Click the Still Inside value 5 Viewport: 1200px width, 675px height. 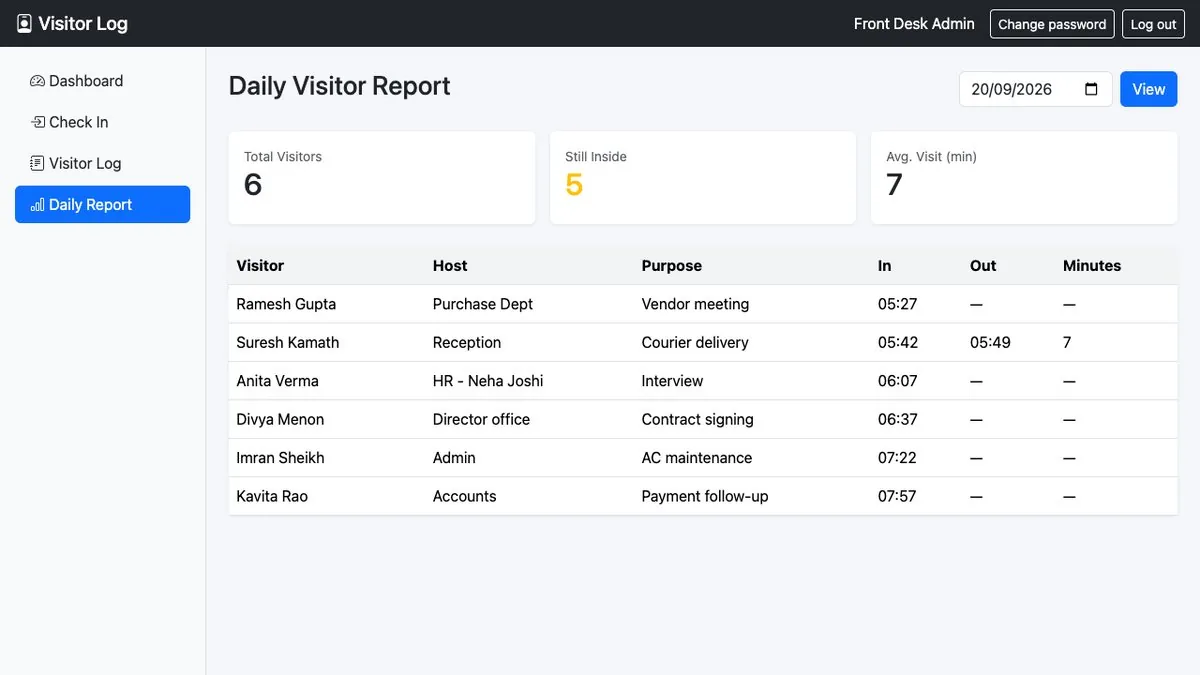click(x=574, y=184)
